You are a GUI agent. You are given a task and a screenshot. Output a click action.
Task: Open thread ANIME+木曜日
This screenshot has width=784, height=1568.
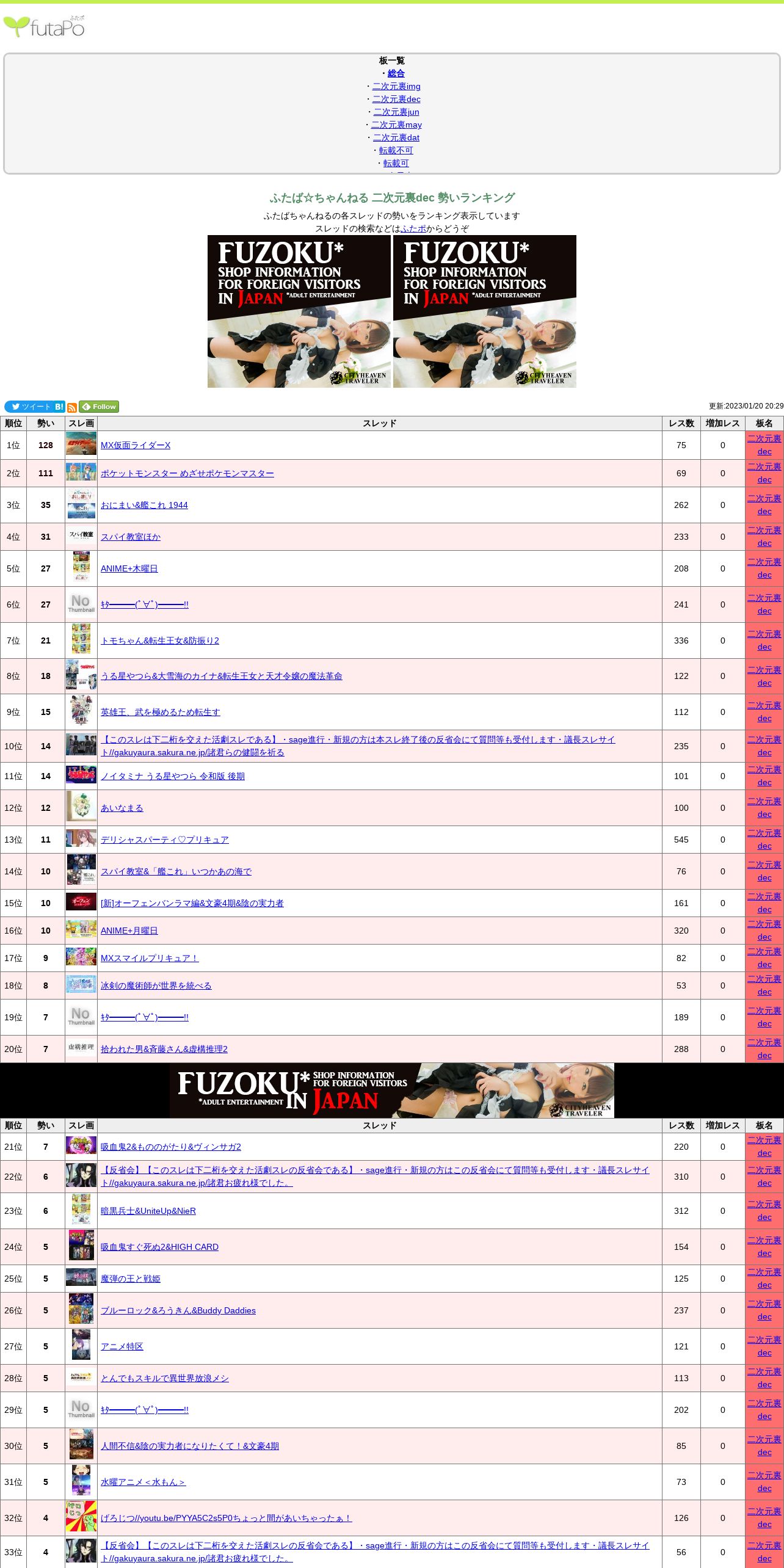(x=129, y=568)
